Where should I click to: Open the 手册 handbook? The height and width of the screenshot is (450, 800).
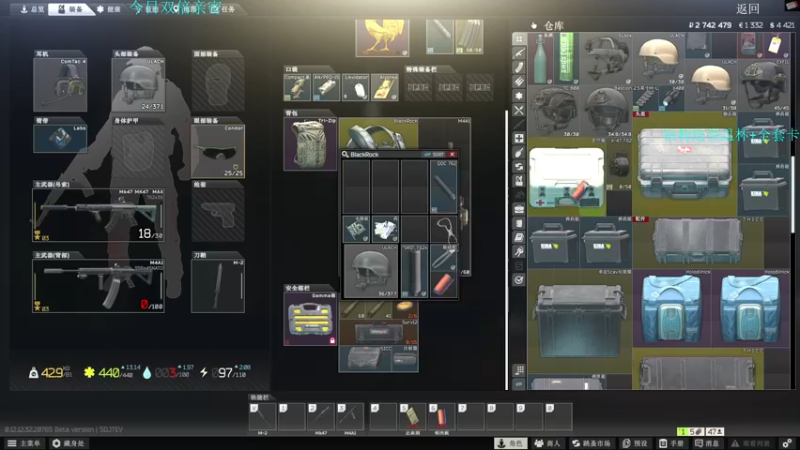pos(671,443)
